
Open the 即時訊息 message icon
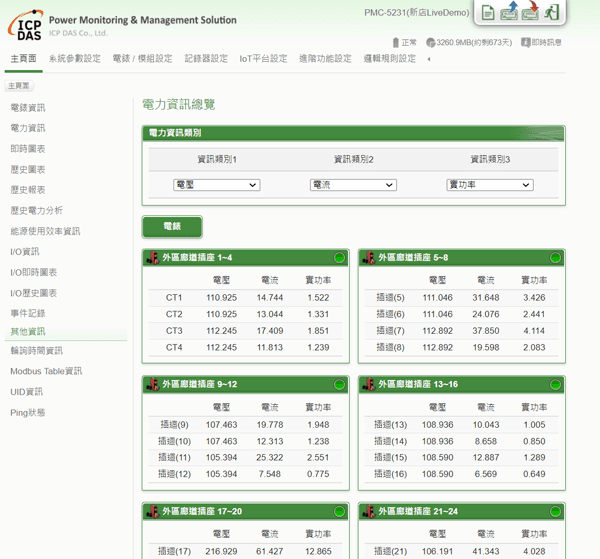[x=526, y=42]
